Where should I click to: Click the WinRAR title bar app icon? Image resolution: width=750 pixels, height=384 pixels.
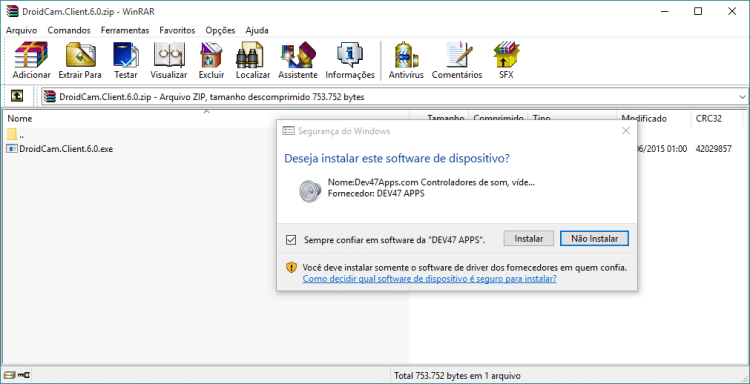(12, 11)
